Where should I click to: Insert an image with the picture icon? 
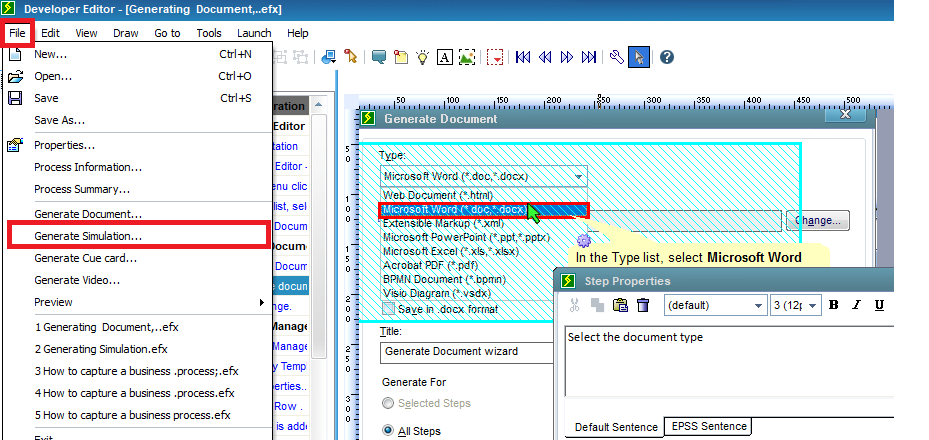[467, 57]
